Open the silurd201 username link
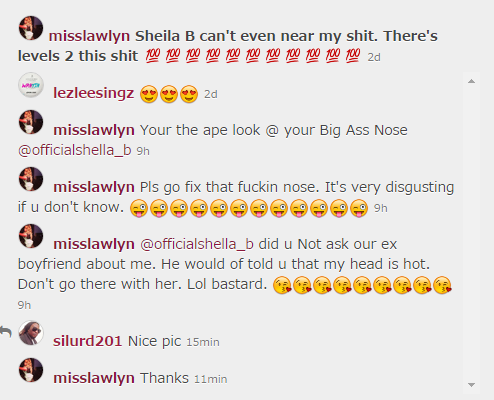The height and width of the screenshot is (400, 494). click(x=88, y=341)
